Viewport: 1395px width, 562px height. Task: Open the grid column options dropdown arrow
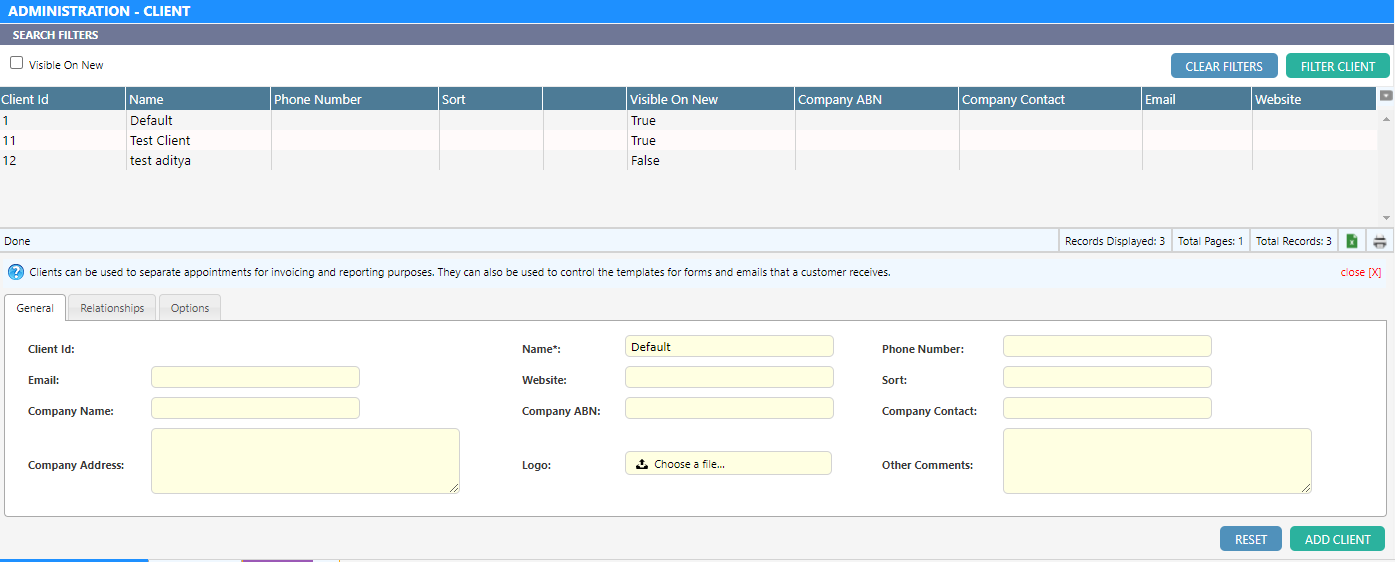(x=1386, y=96)
